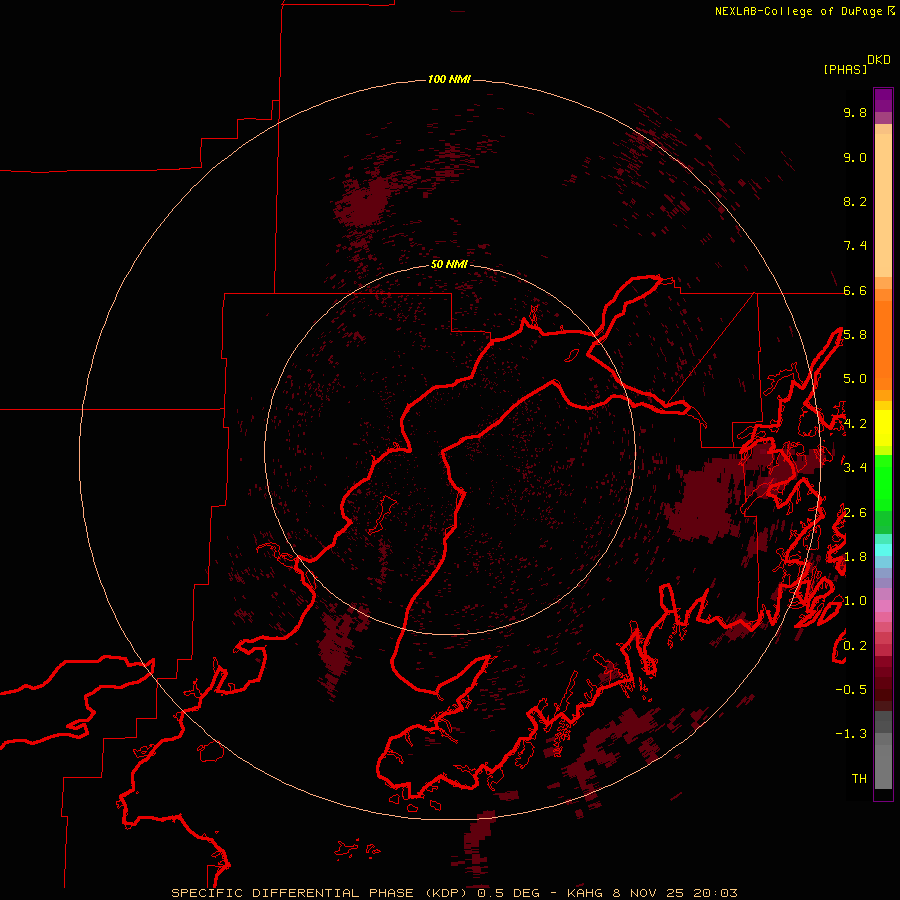Viewport: 900px width, 900px height.
Task: Click the -0.5 value on the color scale
Action: (x=851, y=690)
